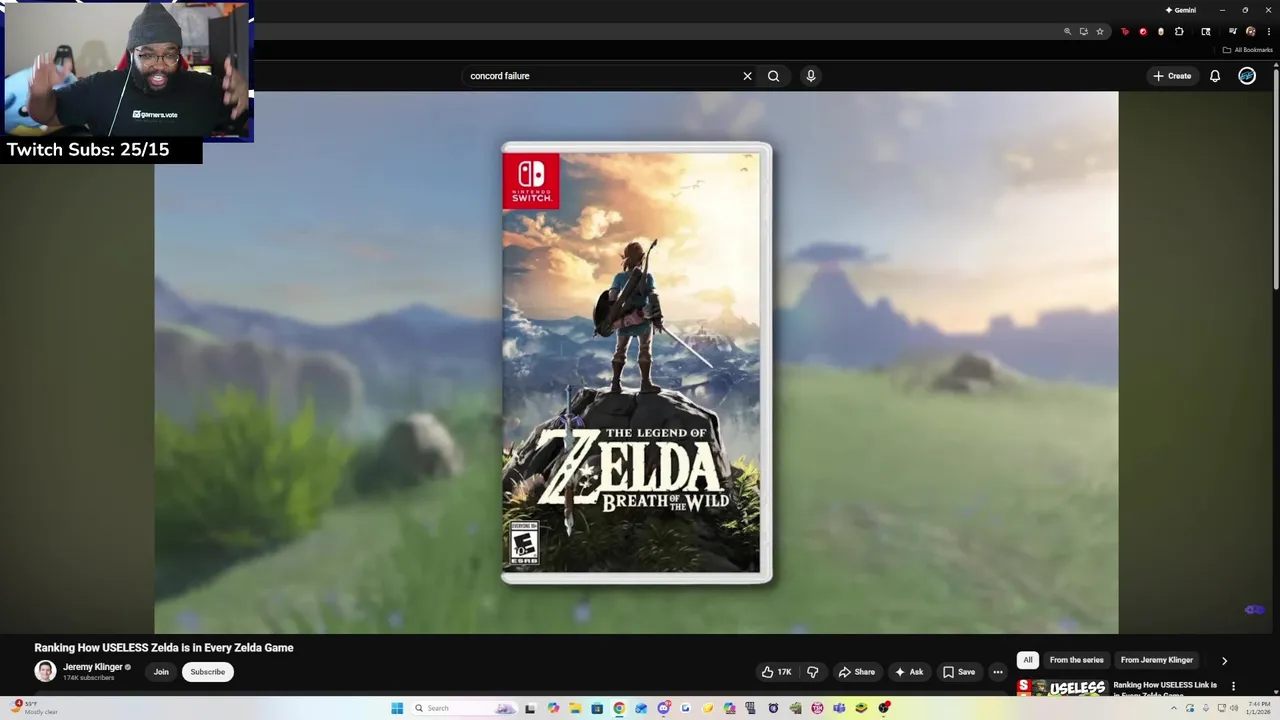The height and width of the screenshot is (720, 1280).
Task: Open OBS Studio on taskbar
Action: tap(884, 708)
